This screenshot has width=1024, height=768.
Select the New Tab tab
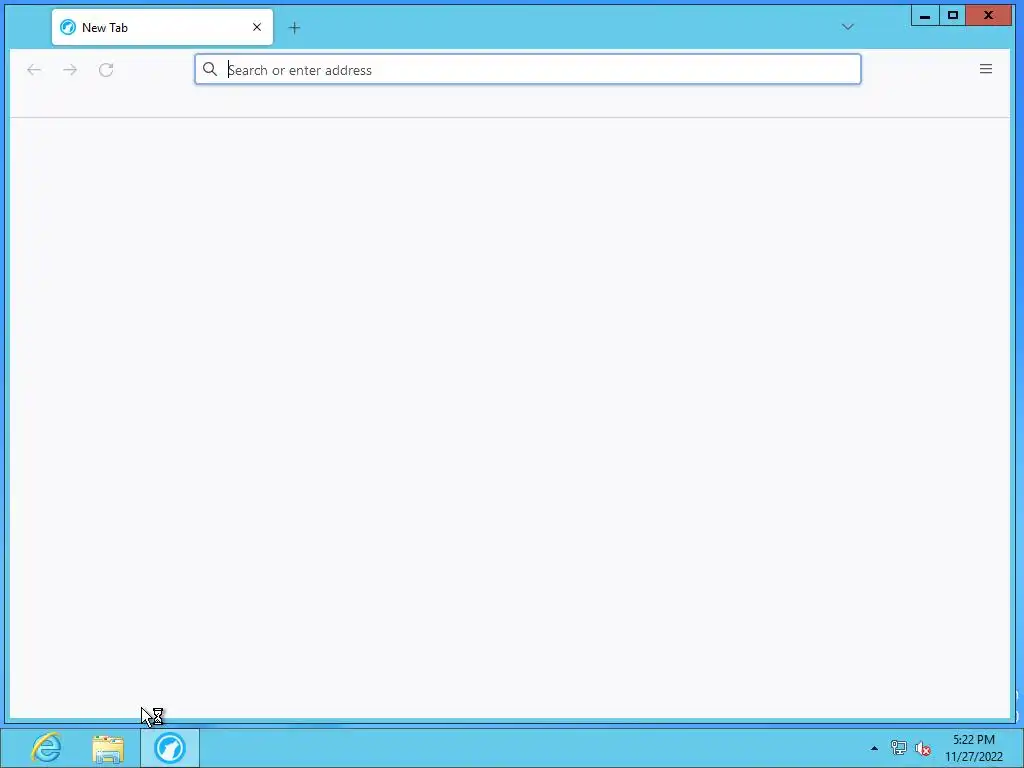pos(163,27)
